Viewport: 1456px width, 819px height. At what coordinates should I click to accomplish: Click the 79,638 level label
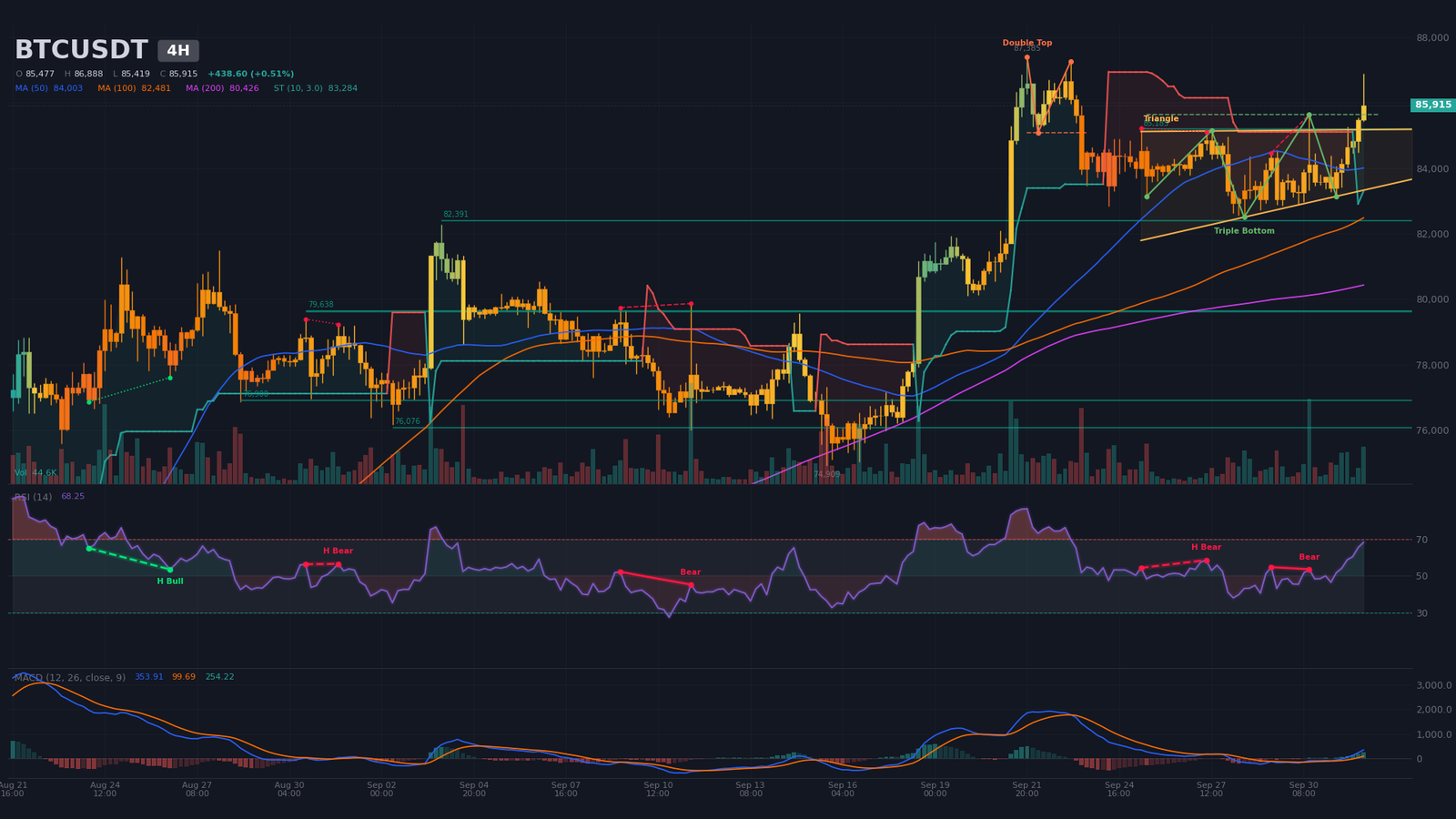(x=320, y=305)
